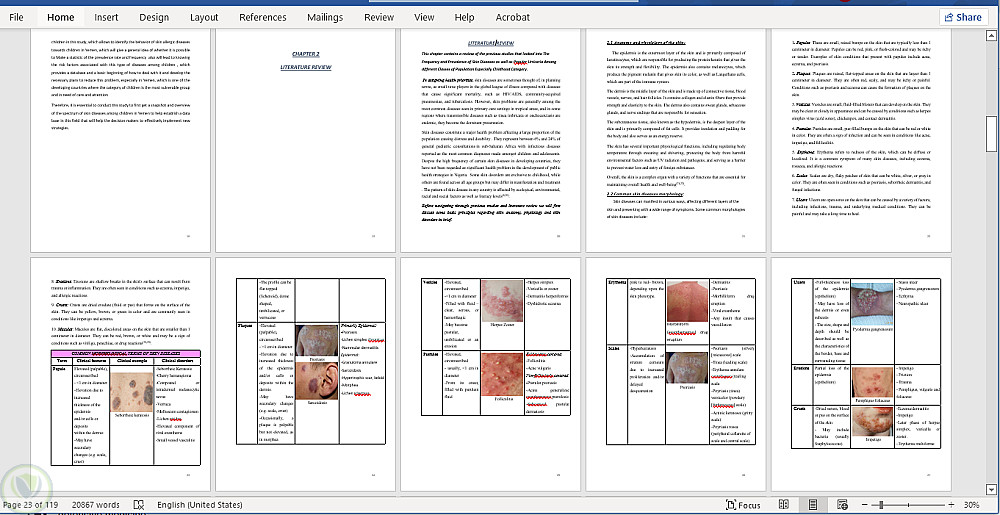Screen dimensions: 1000x515
Task: Click the Folliculitis photo
Action: tap(501, 374)
